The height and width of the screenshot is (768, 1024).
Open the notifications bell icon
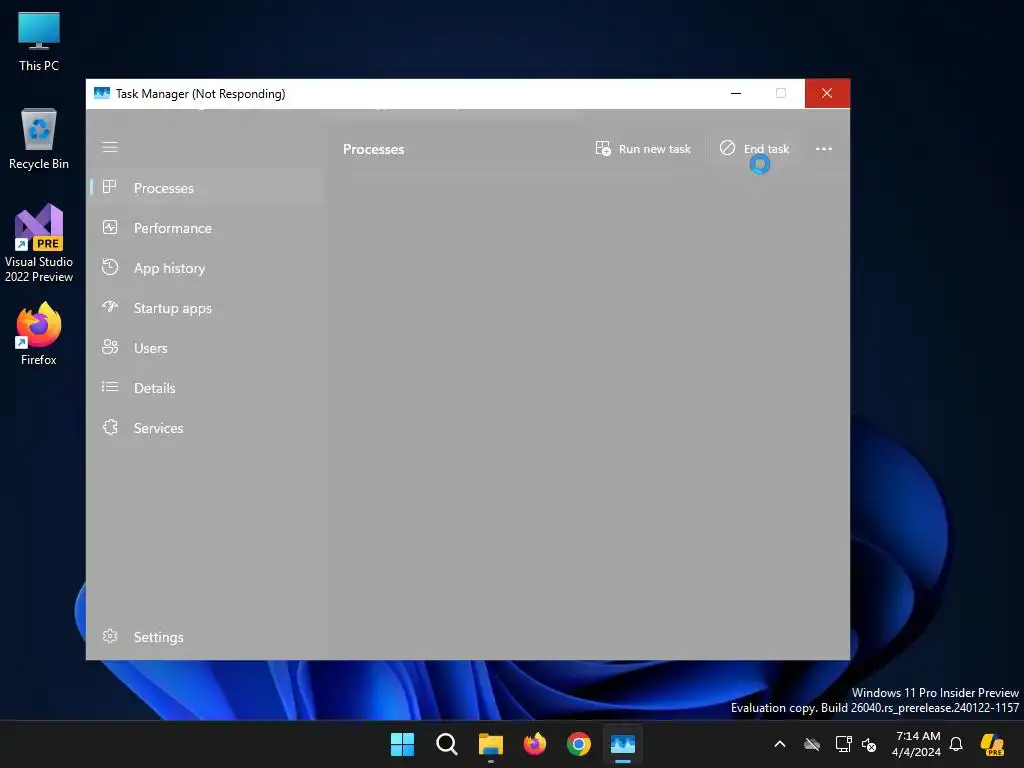point(956,744)
